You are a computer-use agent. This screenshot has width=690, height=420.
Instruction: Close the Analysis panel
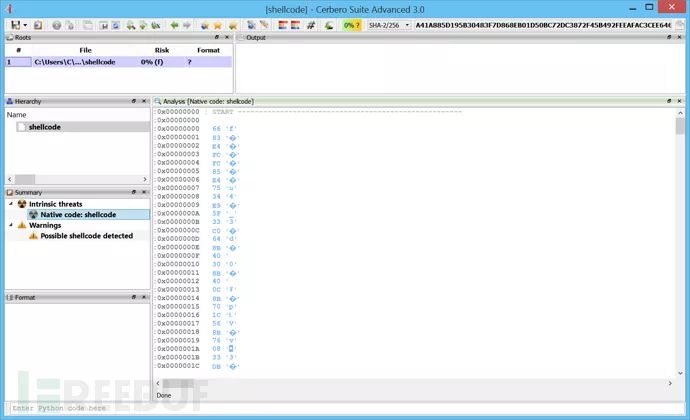point(679,101)
